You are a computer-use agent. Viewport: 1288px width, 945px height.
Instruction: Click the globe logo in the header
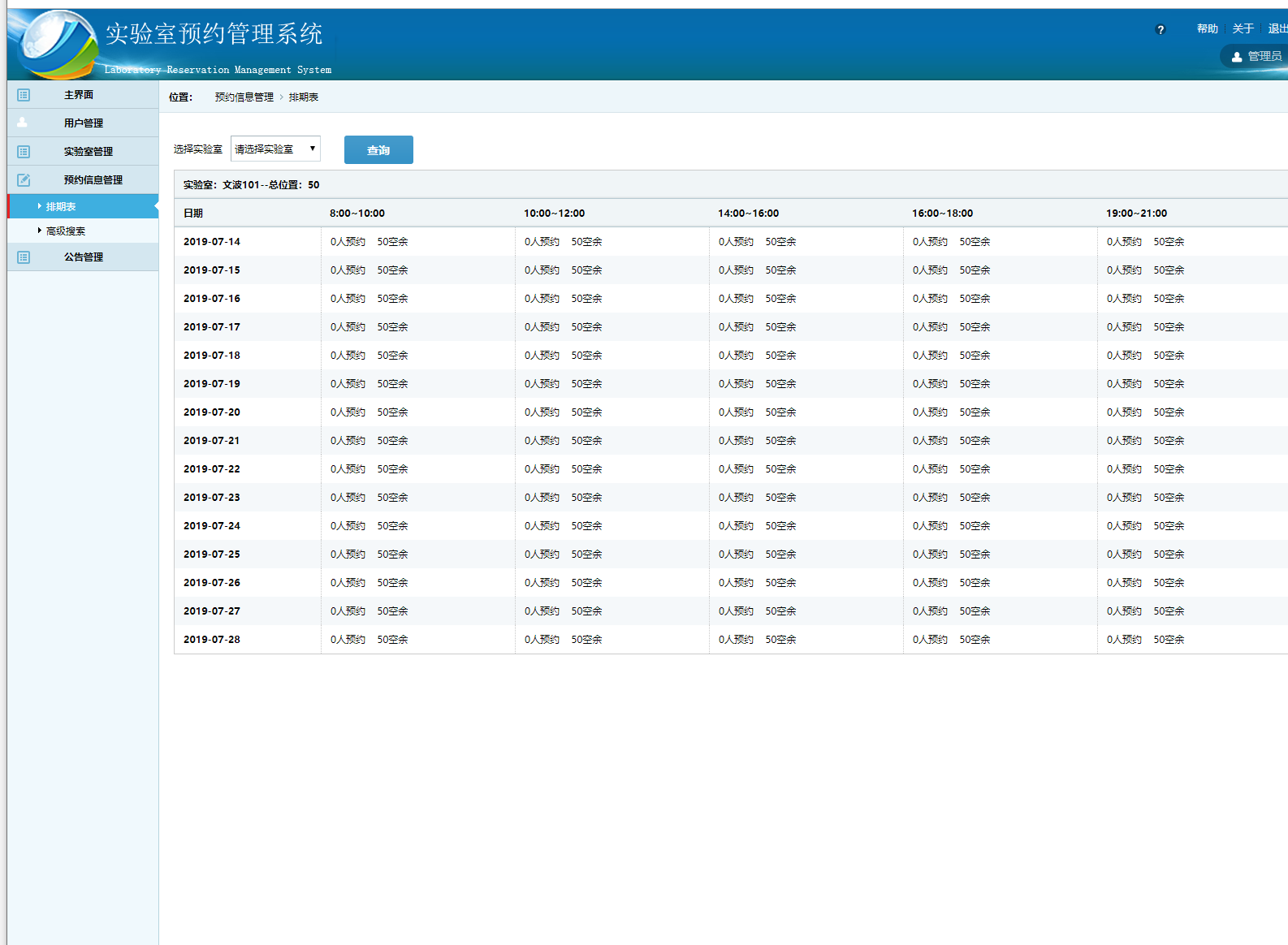click(57, 45)
